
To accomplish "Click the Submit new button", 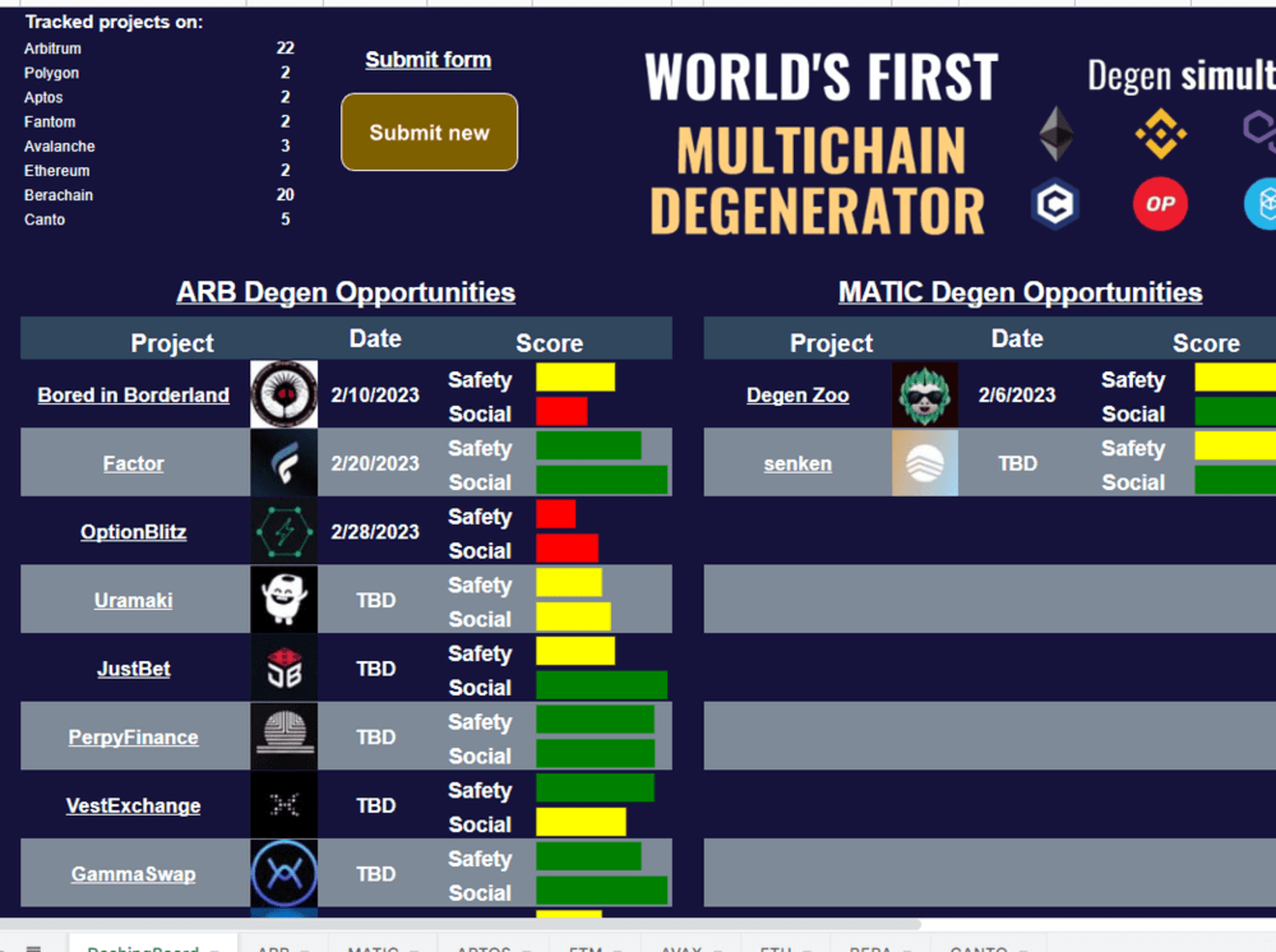I will 430,132.
